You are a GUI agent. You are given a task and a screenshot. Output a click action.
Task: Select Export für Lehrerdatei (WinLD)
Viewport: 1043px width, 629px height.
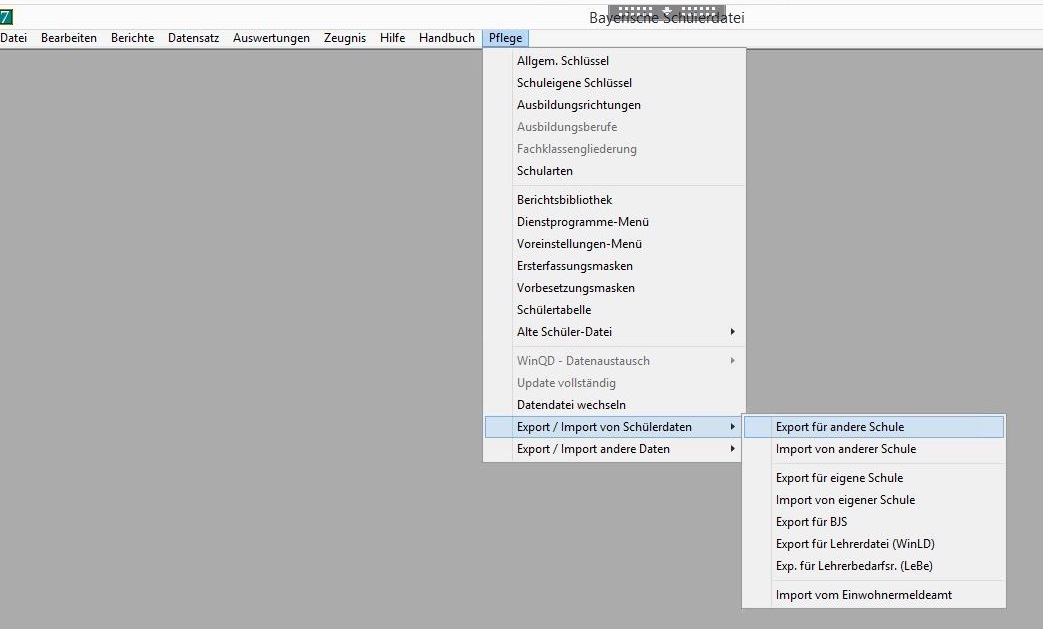click(x=873, y=543)
